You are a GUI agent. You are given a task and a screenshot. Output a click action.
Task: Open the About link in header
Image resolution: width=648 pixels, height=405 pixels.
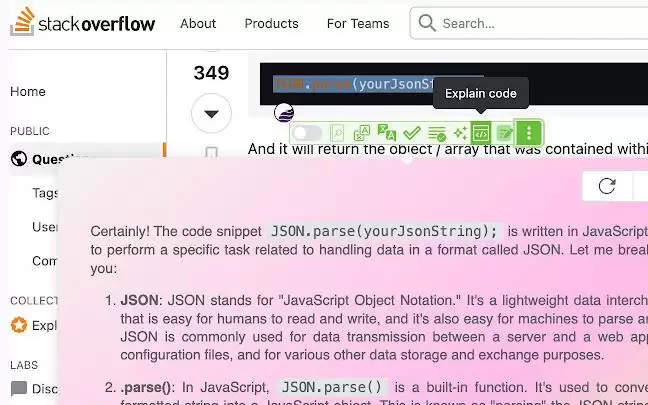point(198,24)
